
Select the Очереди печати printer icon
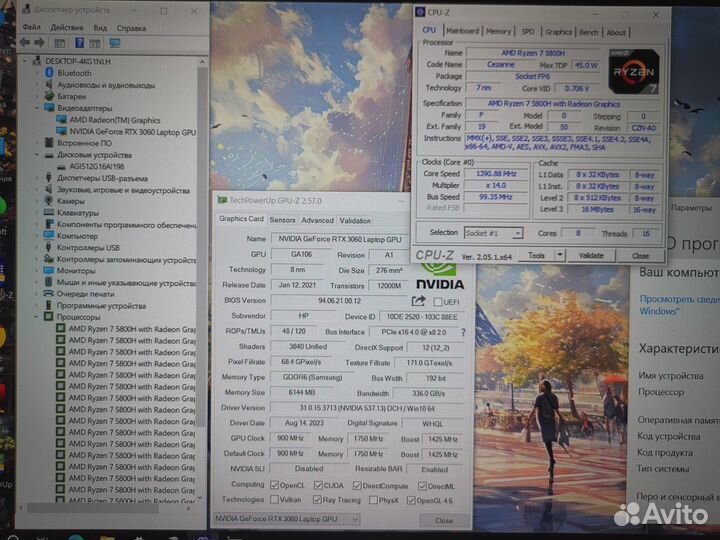tap(49, 293)
